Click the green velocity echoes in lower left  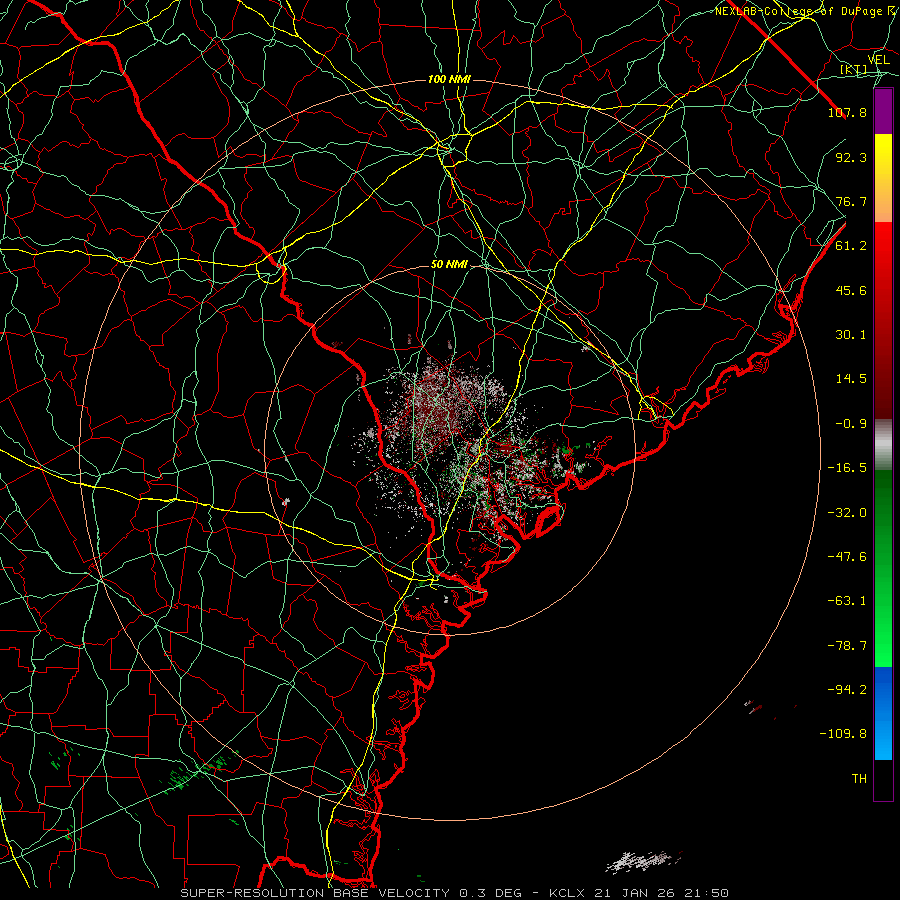point(198,772)
